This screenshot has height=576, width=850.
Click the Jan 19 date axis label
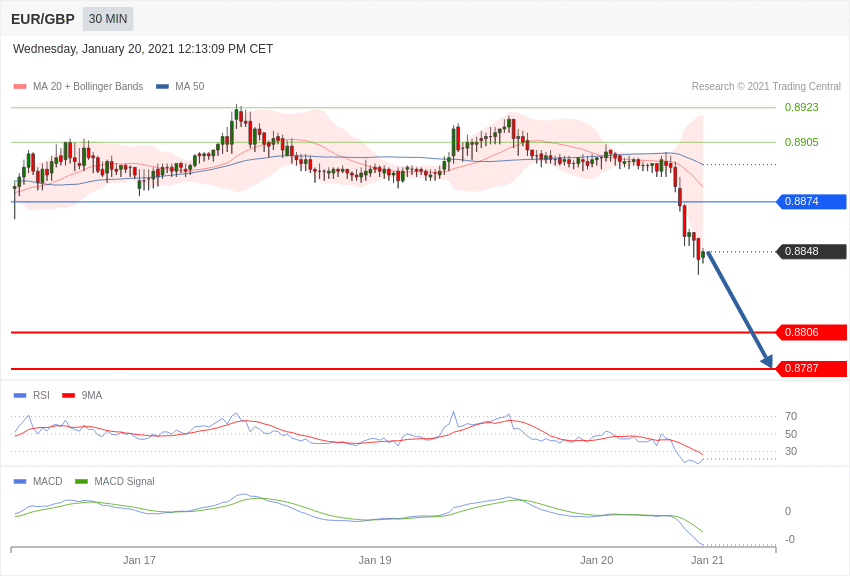click(375, 560)
